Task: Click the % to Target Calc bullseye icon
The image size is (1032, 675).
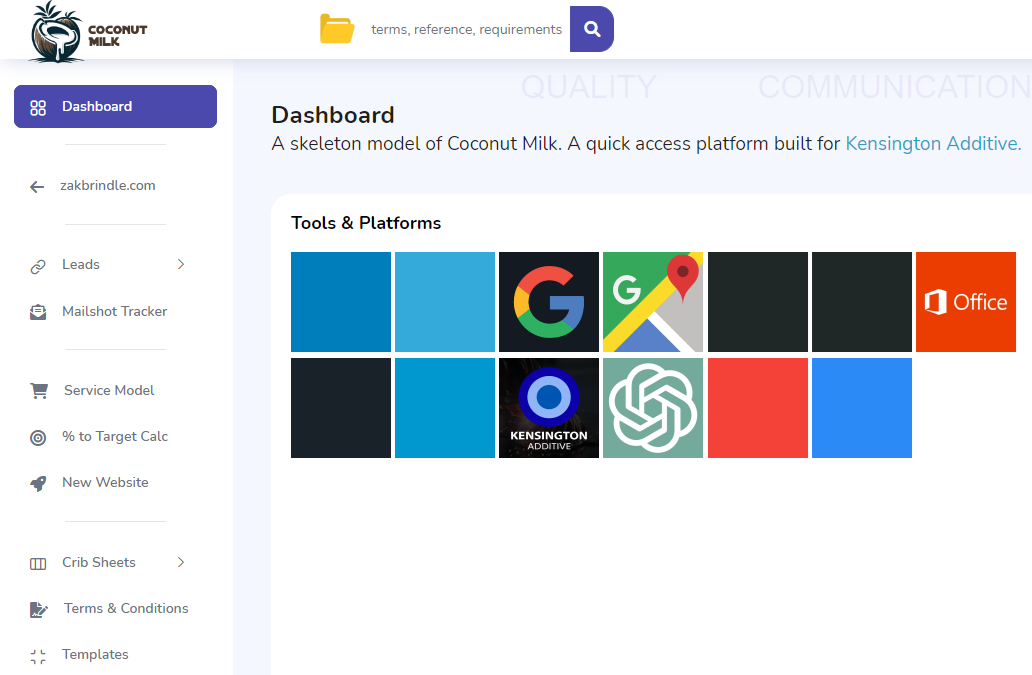Action: (38, 438)
